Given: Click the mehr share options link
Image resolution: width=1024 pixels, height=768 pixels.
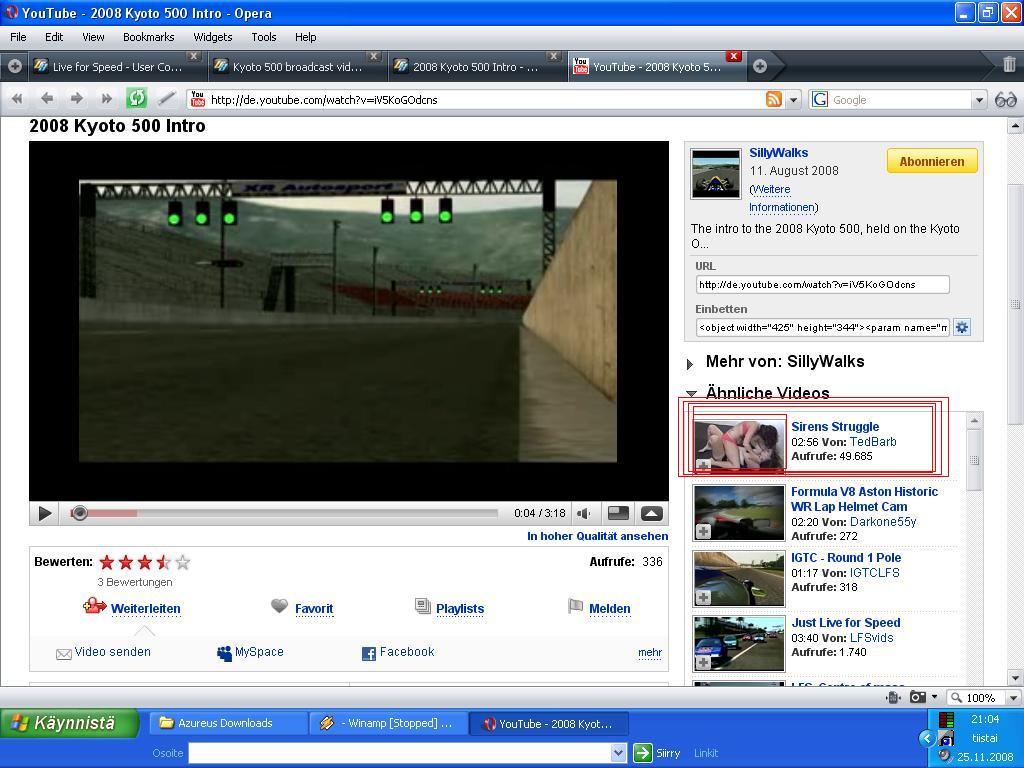Looking at the screenshot, I should pos(650,652).
